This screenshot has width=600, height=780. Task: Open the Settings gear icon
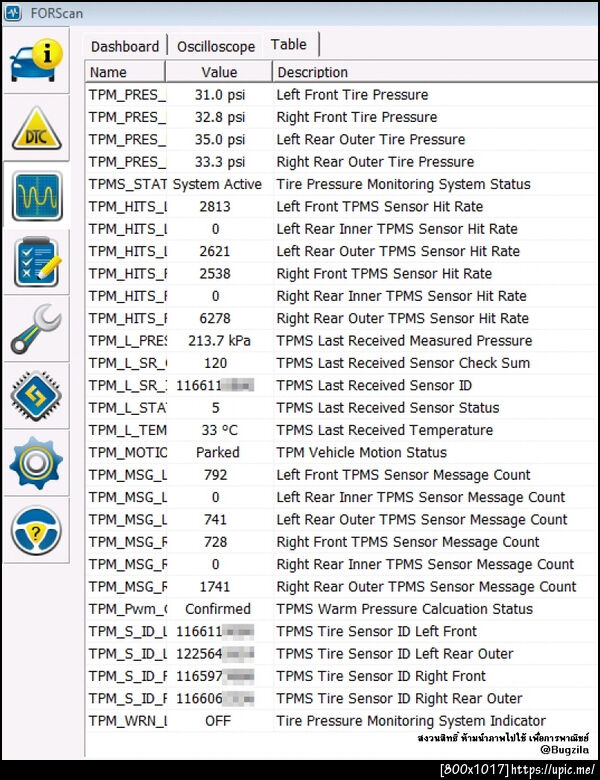click(36, 463)
